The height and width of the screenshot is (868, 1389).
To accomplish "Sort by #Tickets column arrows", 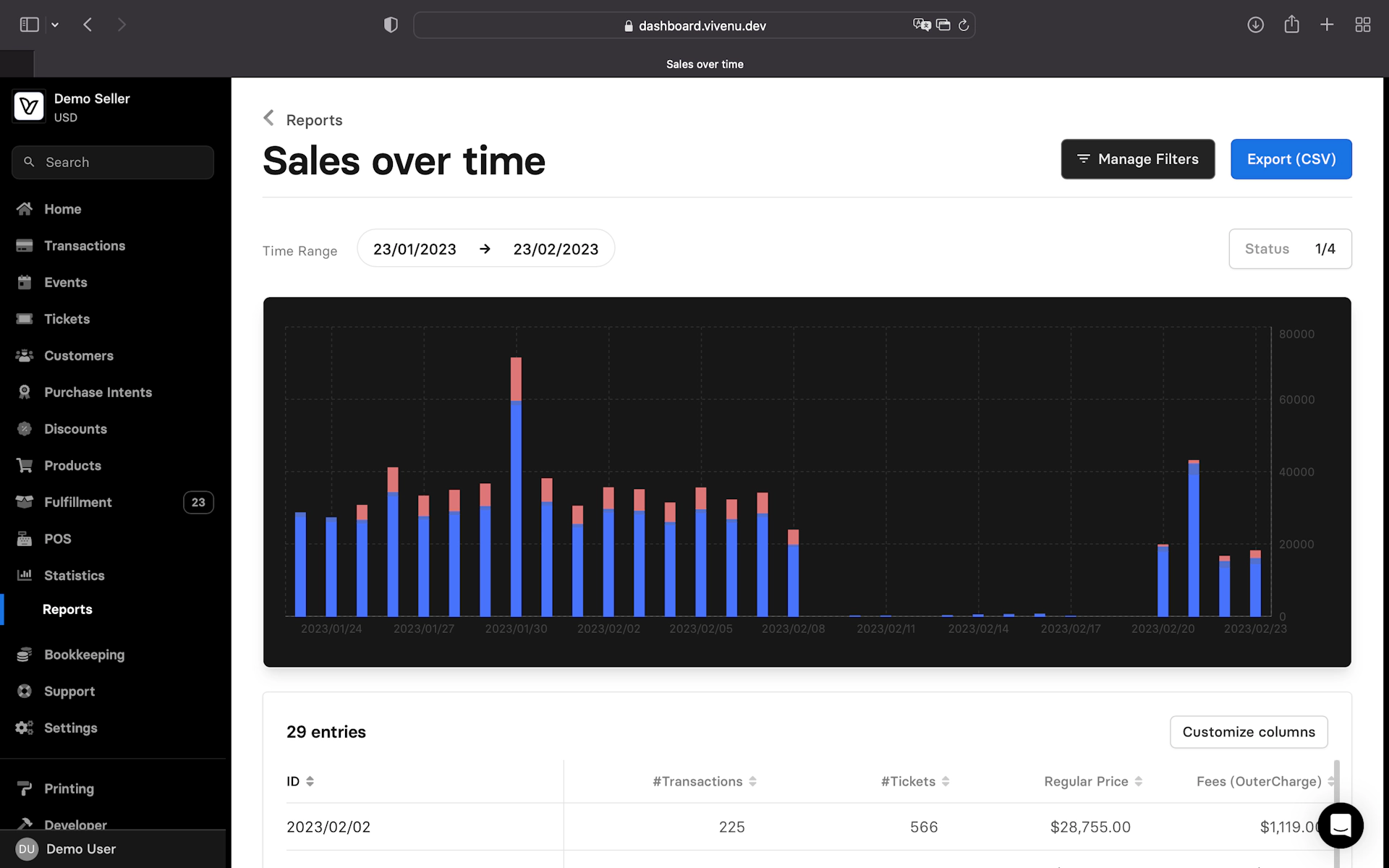I will tap(946, 781).
